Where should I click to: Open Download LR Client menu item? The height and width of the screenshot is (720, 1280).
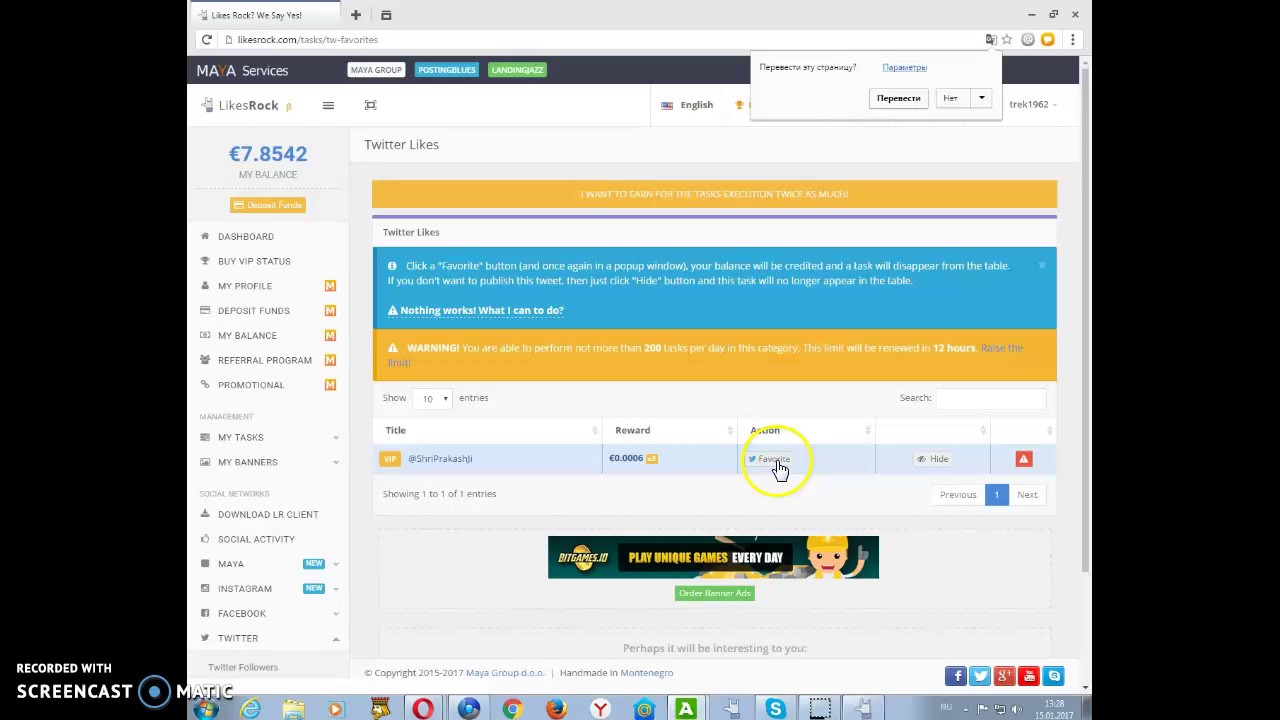tap(268, 514)
